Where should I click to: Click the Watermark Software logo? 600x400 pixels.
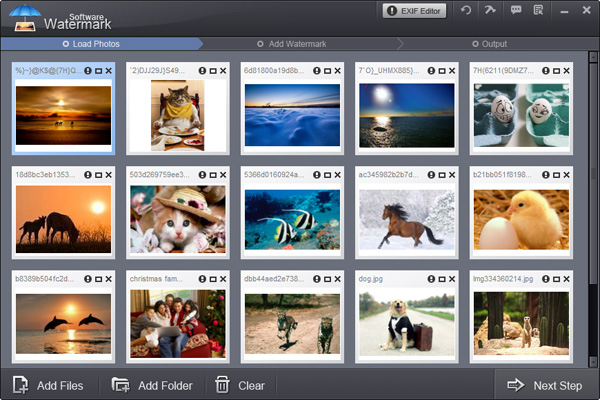(60, 18)
